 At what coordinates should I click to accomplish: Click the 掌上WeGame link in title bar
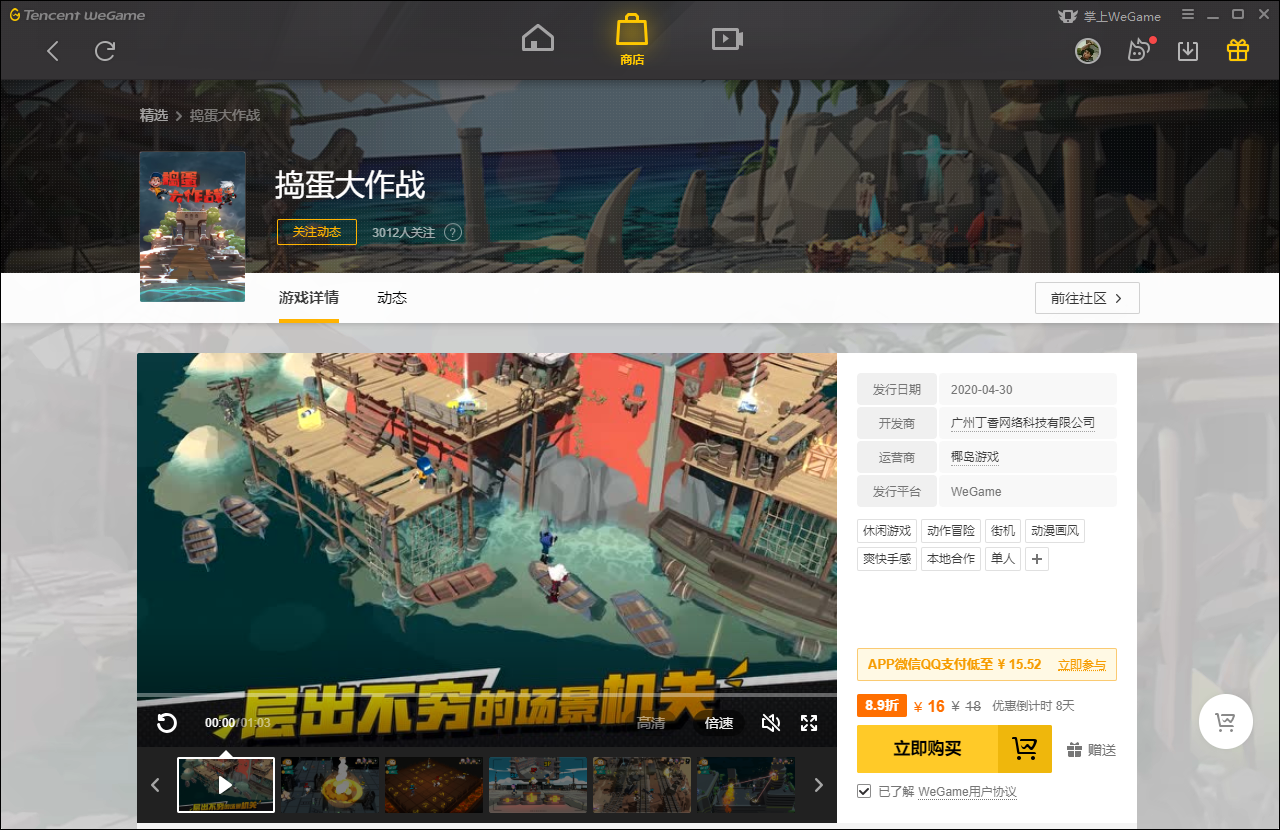coord(1109,15)
